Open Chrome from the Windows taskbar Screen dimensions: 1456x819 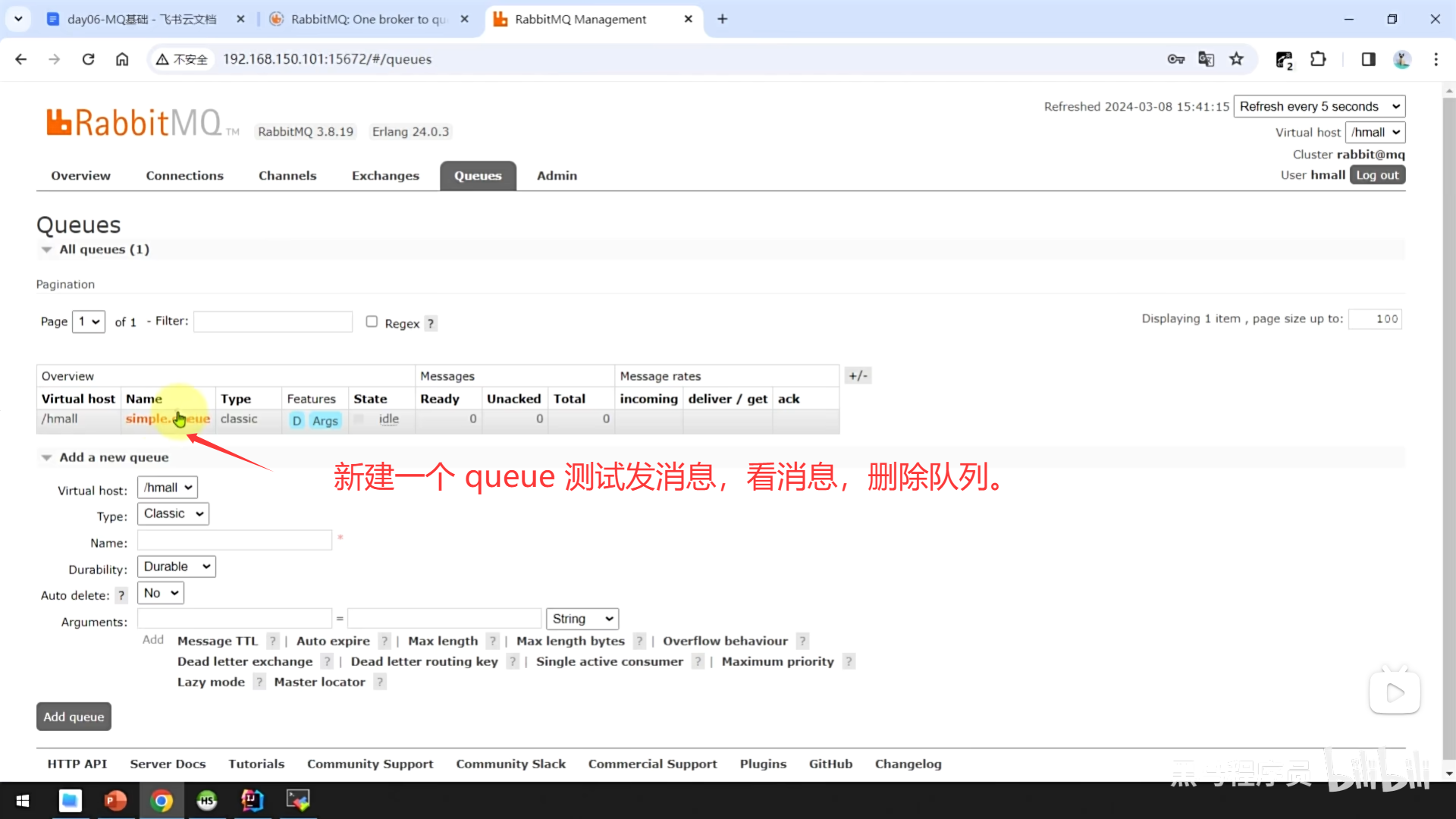[161, 800]
